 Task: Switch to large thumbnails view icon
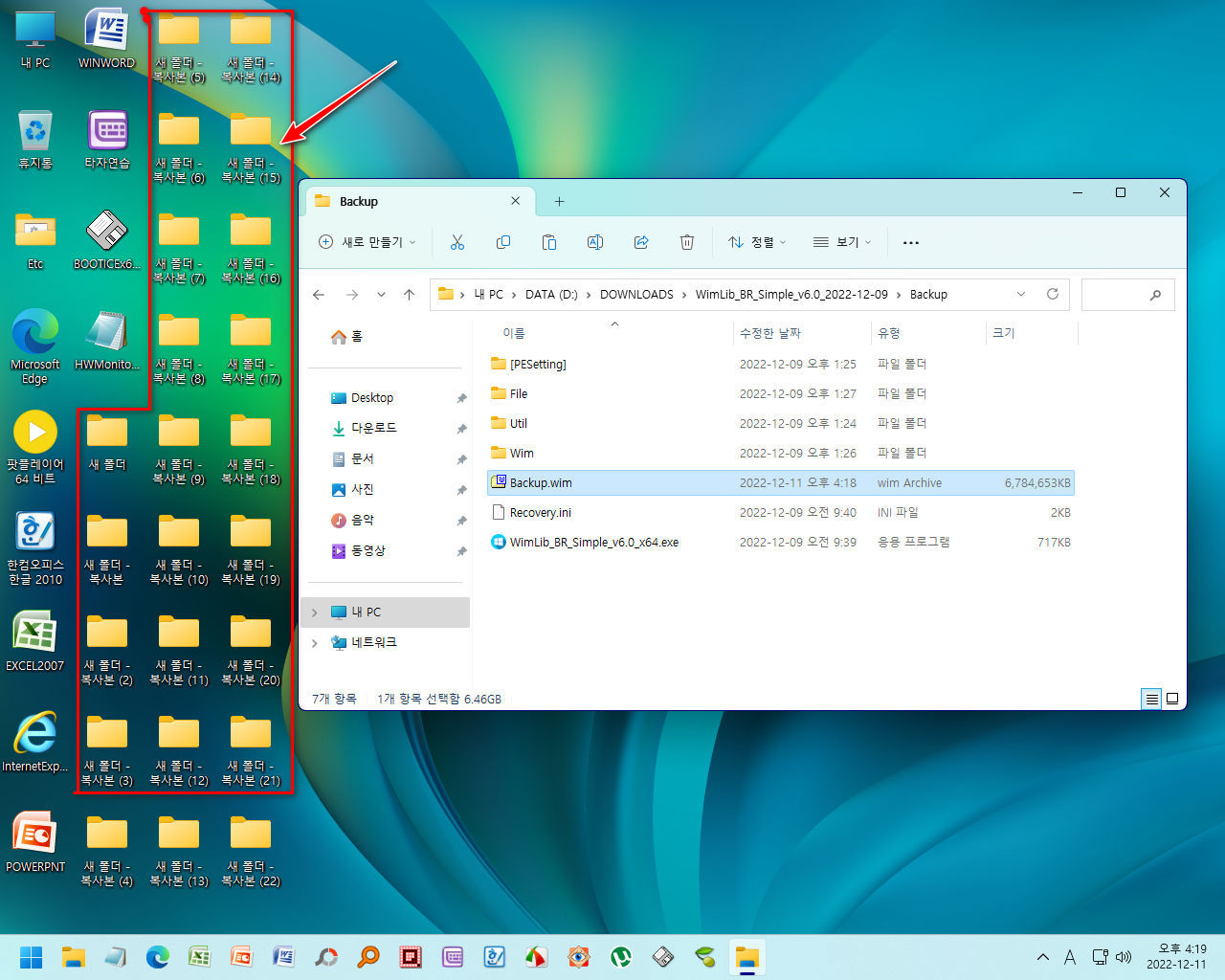1172,699
